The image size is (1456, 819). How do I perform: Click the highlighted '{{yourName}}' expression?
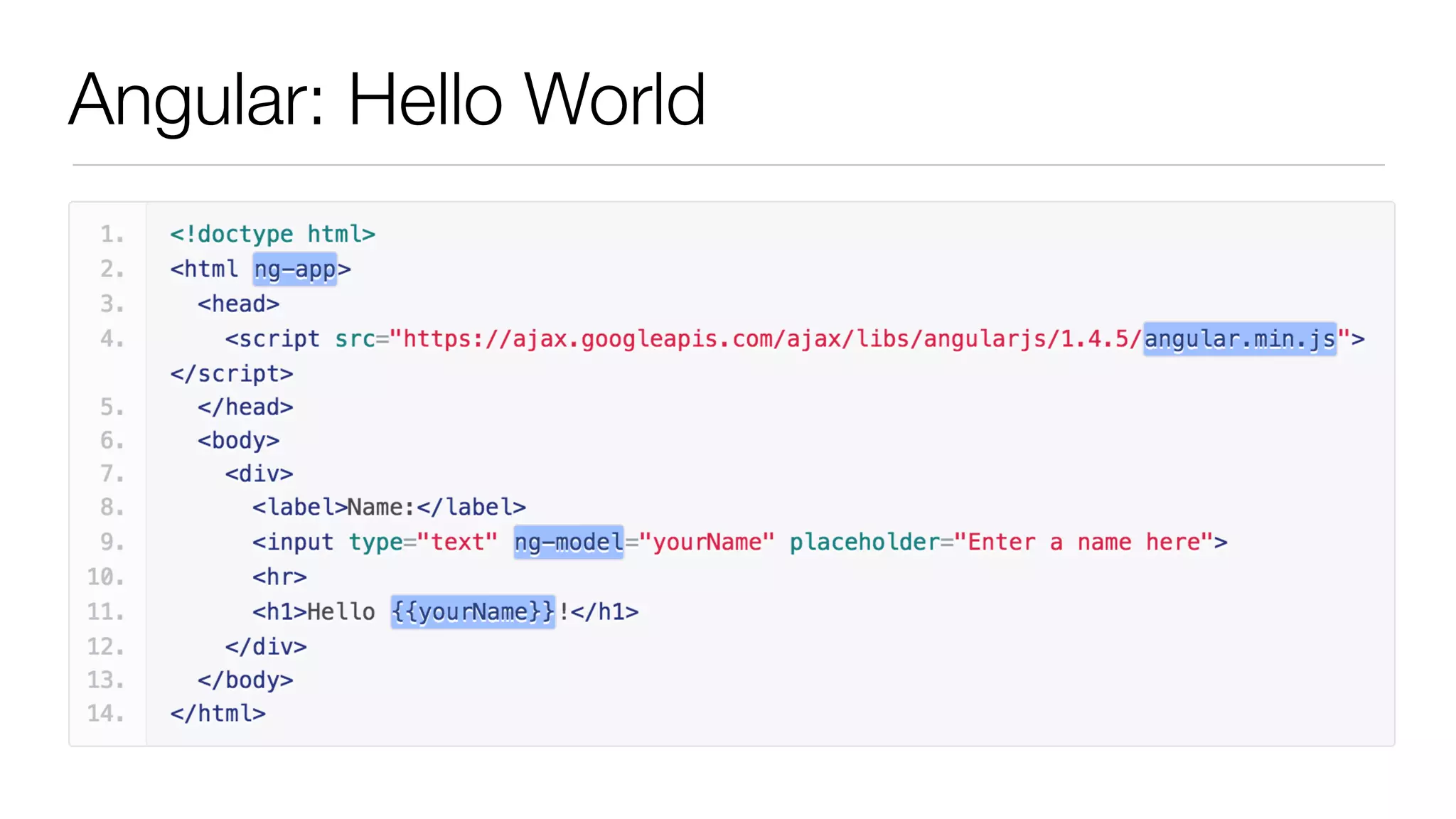pyautogui.click(x=473, y=612)
